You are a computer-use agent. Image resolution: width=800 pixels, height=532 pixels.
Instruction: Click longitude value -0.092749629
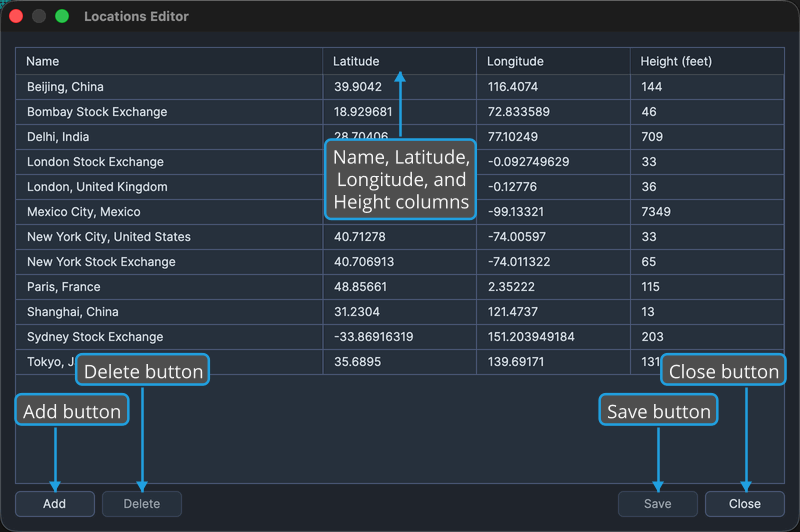click(x=529, y=162)
